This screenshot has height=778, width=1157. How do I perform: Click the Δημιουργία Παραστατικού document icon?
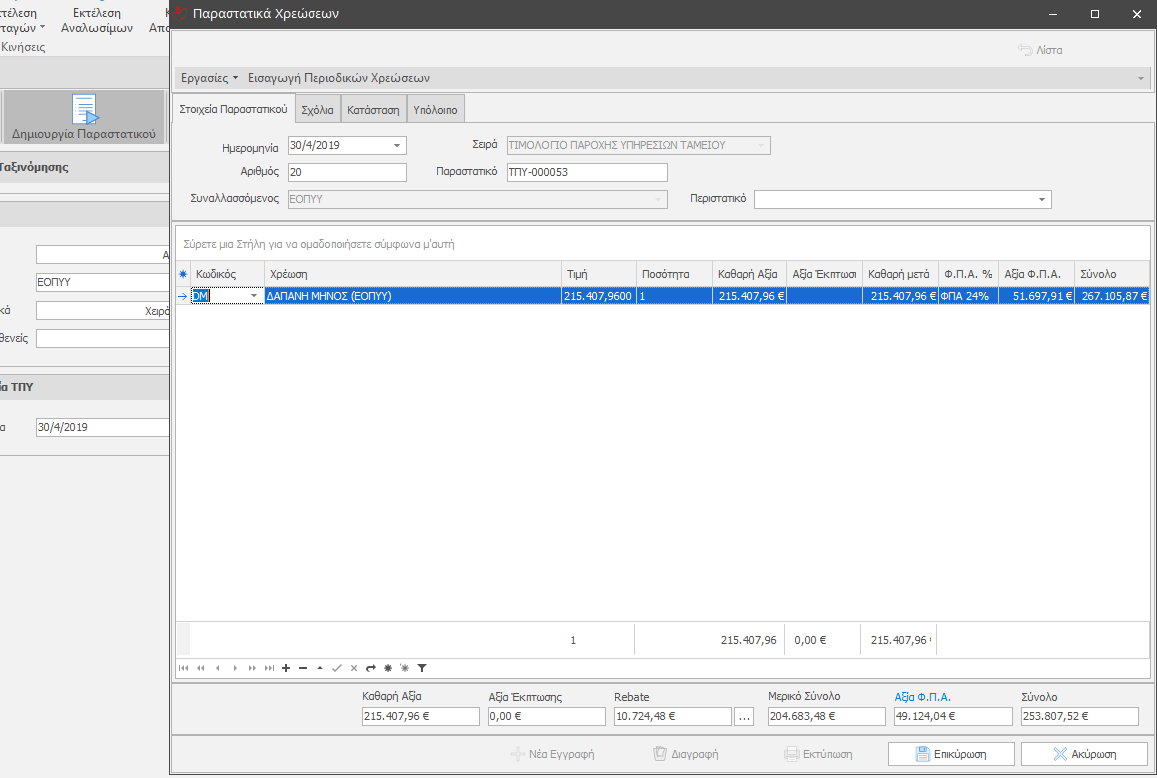pos(84,109)
